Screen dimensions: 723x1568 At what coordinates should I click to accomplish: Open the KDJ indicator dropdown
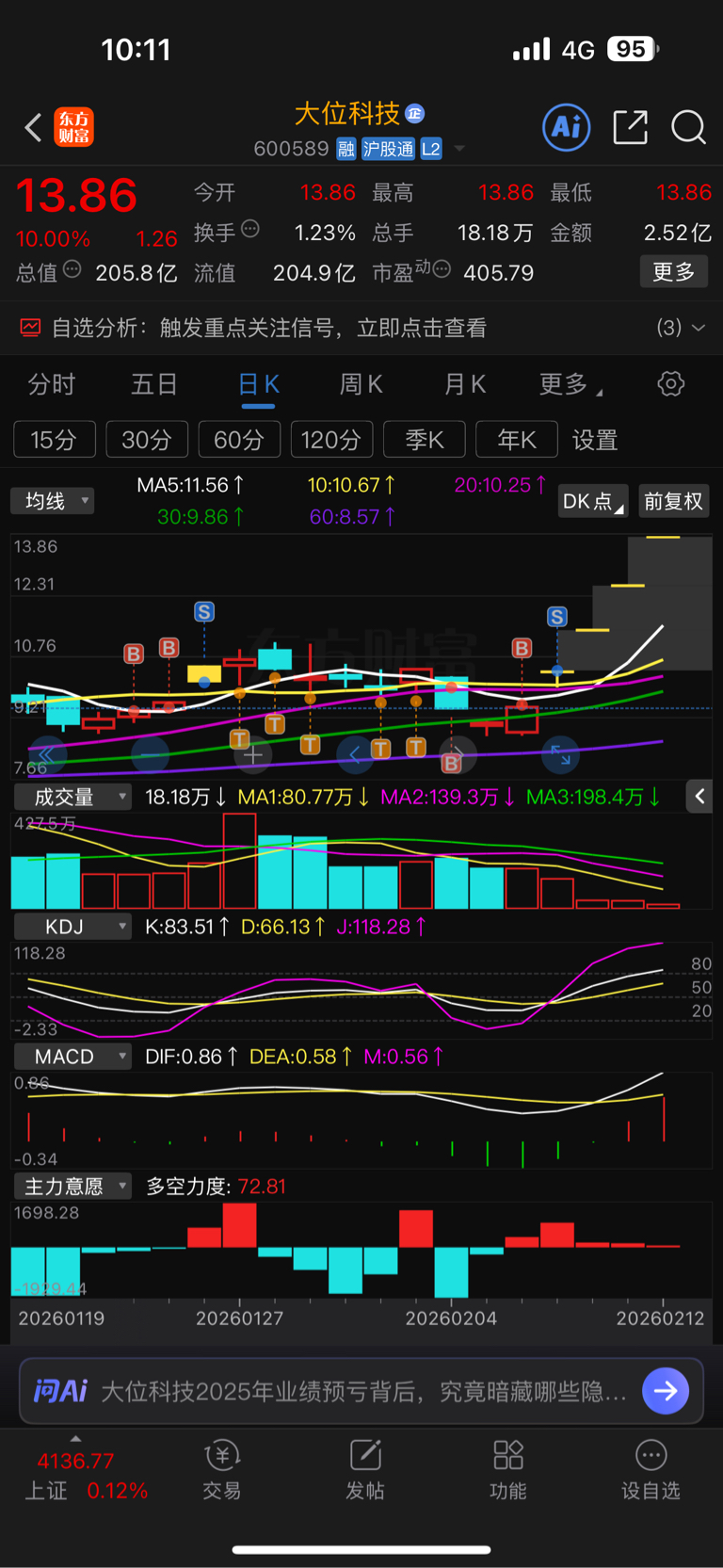click(x=72, y=927)
